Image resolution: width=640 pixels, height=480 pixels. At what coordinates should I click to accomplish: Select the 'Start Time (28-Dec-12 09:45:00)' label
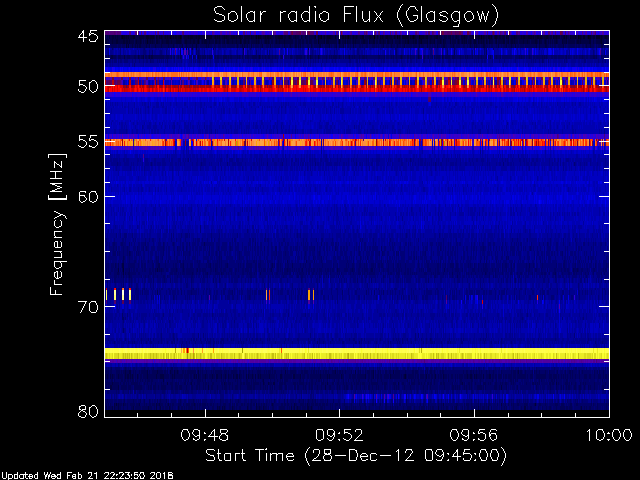[356, 456]
